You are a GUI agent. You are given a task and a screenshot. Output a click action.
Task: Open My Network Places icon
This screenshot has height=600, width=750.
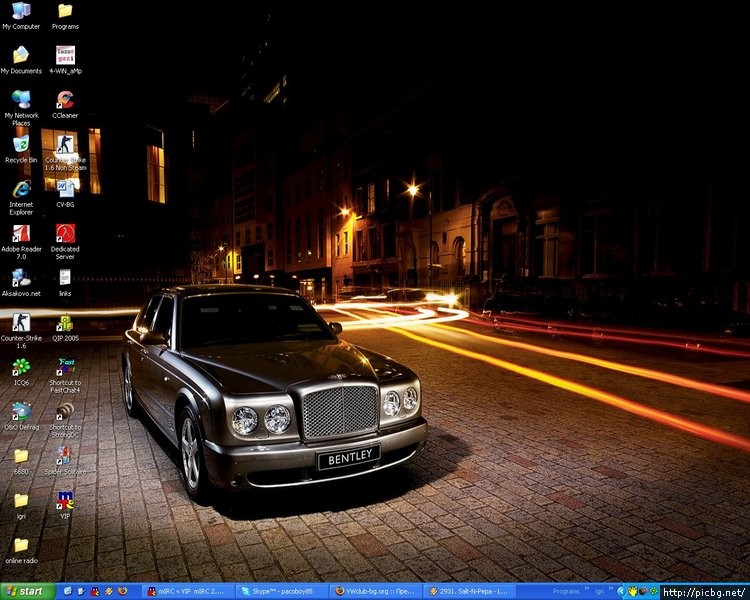(x=21, y=107)
